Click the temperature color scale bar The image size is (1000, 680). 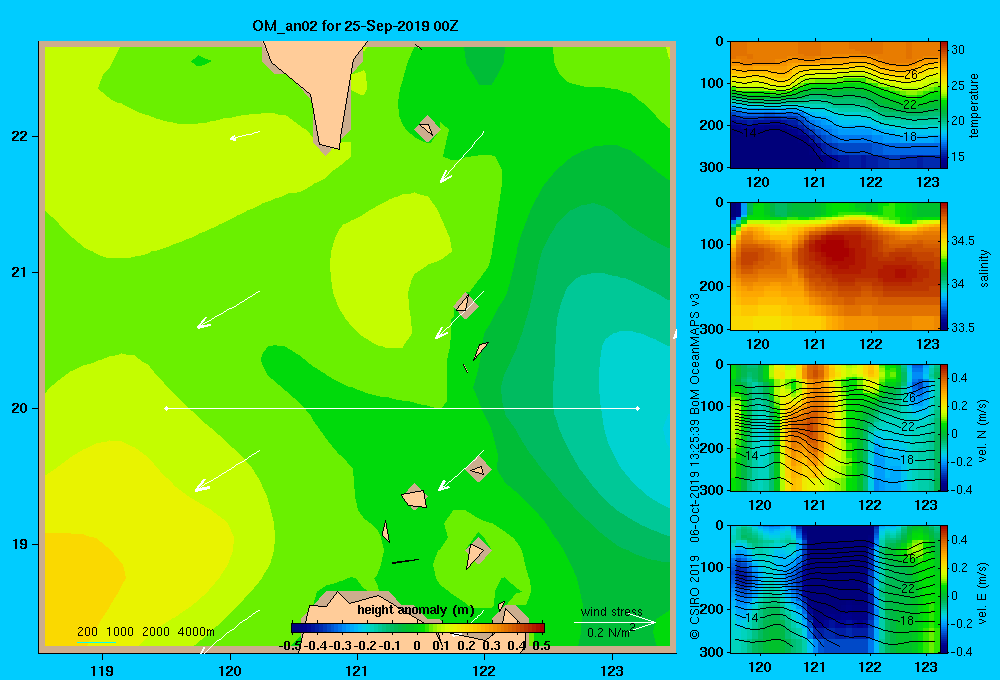point(944,105)
